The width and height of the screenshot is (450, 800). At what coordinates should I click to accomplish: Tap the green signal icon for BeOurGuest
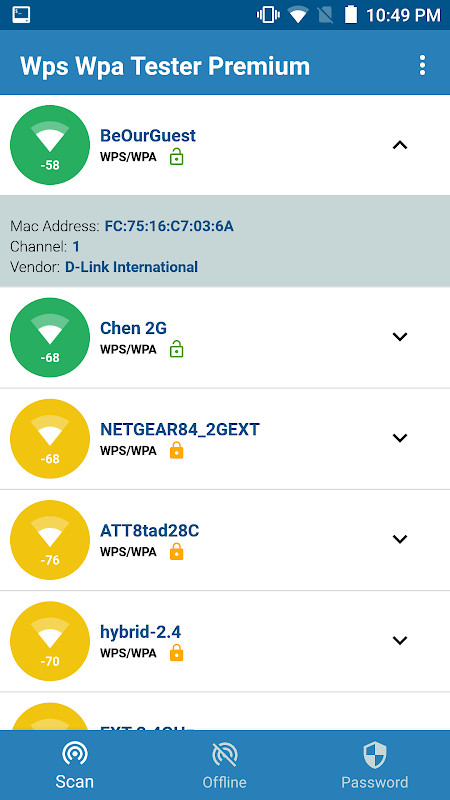click(50, 145)
